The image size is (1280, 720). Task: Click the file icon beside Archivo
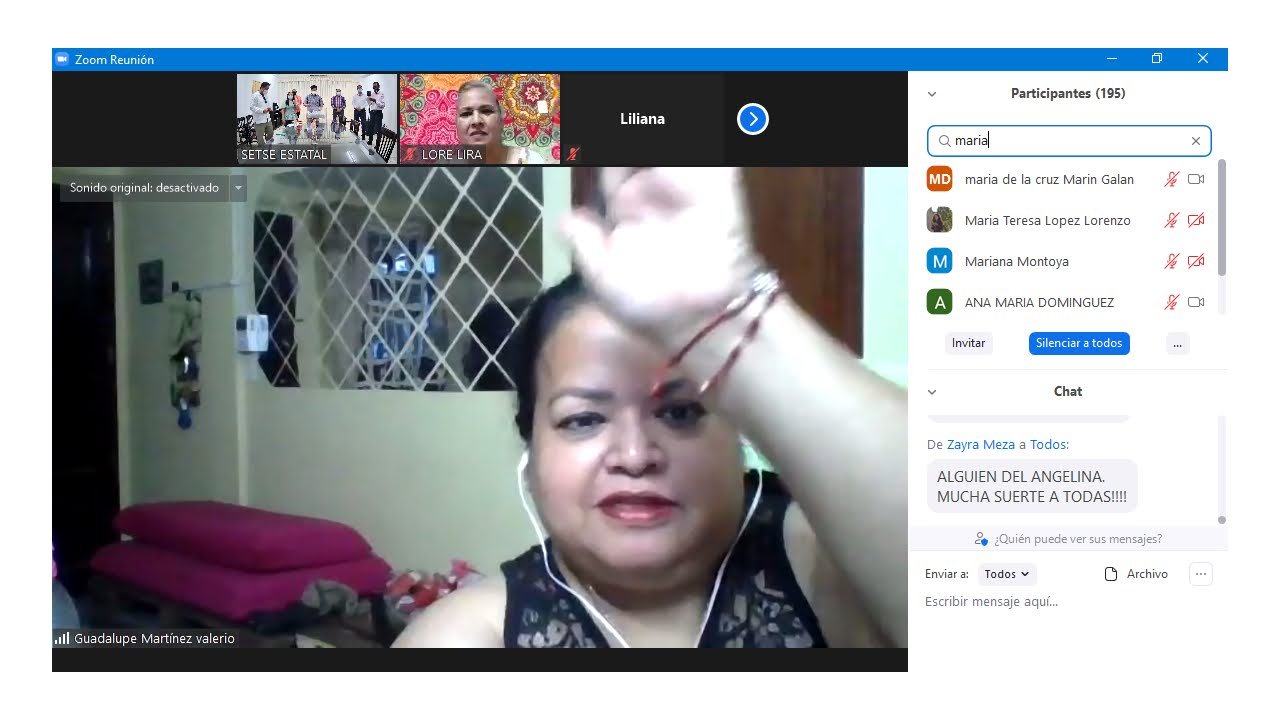1110,574
